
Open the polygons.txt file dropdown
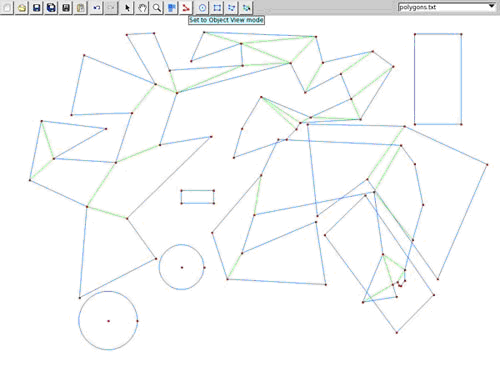[491, 6]
